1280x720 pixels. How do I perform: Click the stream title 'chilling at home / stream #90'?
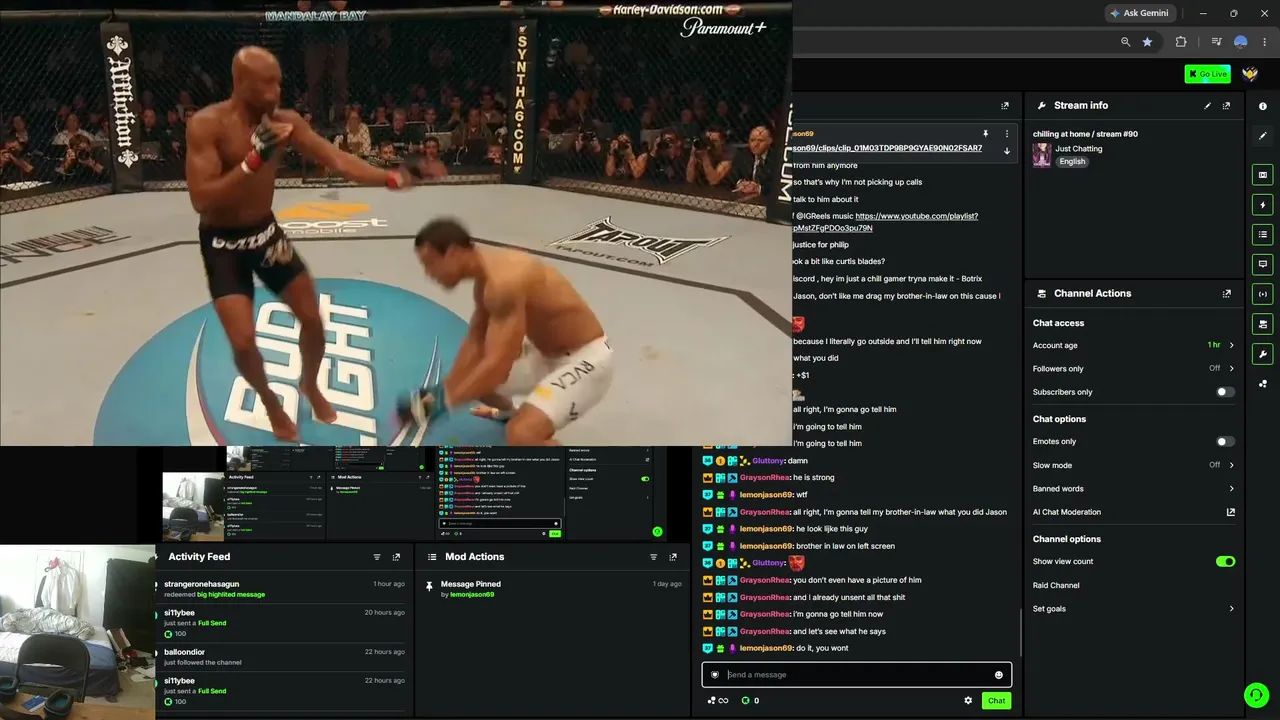1085,134
